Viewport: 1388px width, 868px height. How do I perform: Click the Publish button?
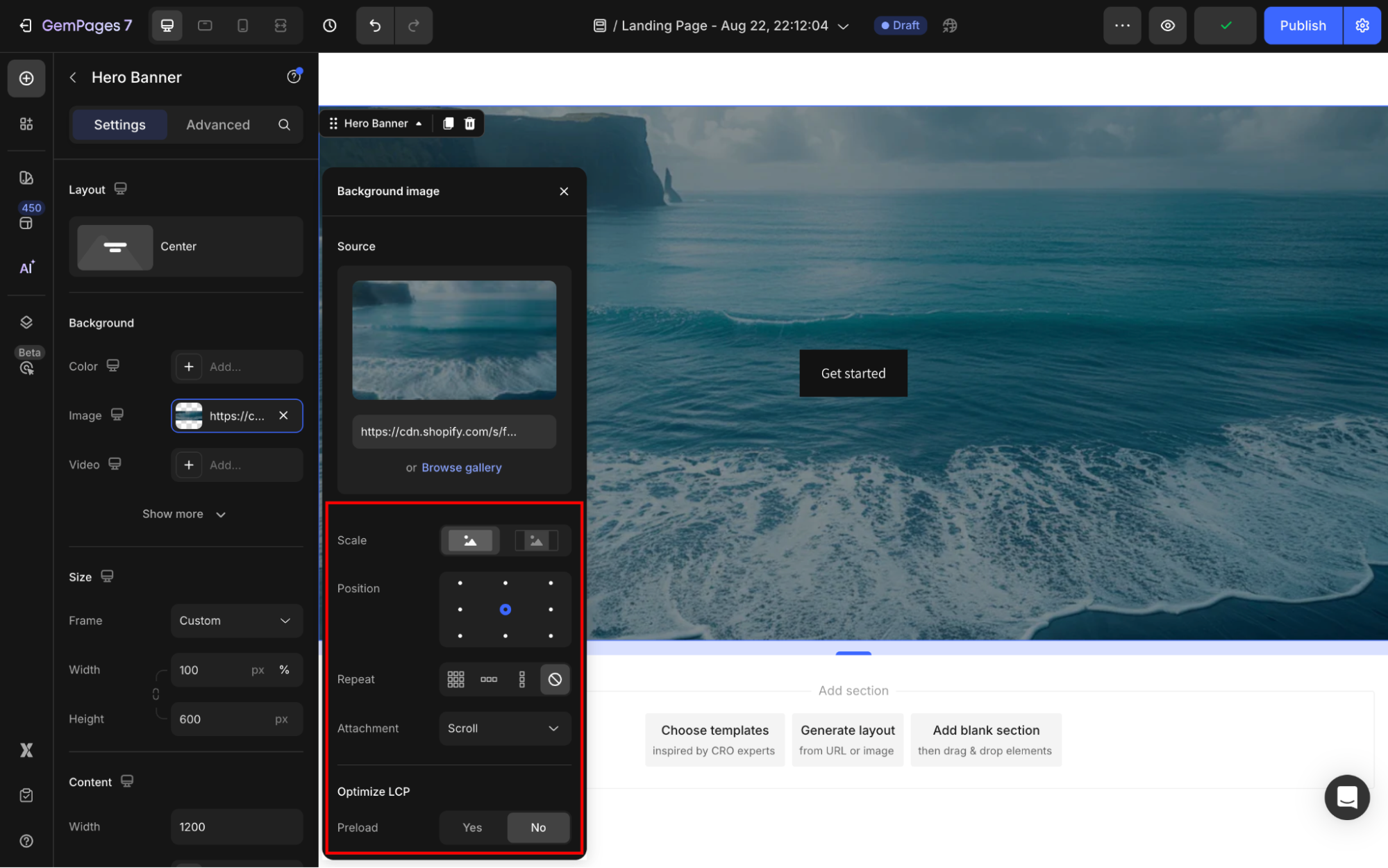pyautogui.click(x=1302, y=26)
